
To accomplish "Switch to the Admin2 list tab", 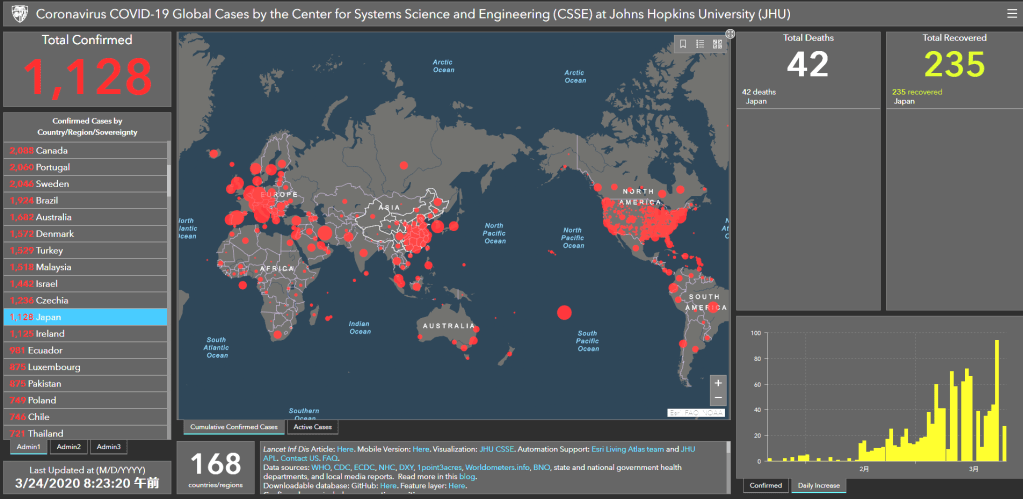I will click(x=69, y=447).
